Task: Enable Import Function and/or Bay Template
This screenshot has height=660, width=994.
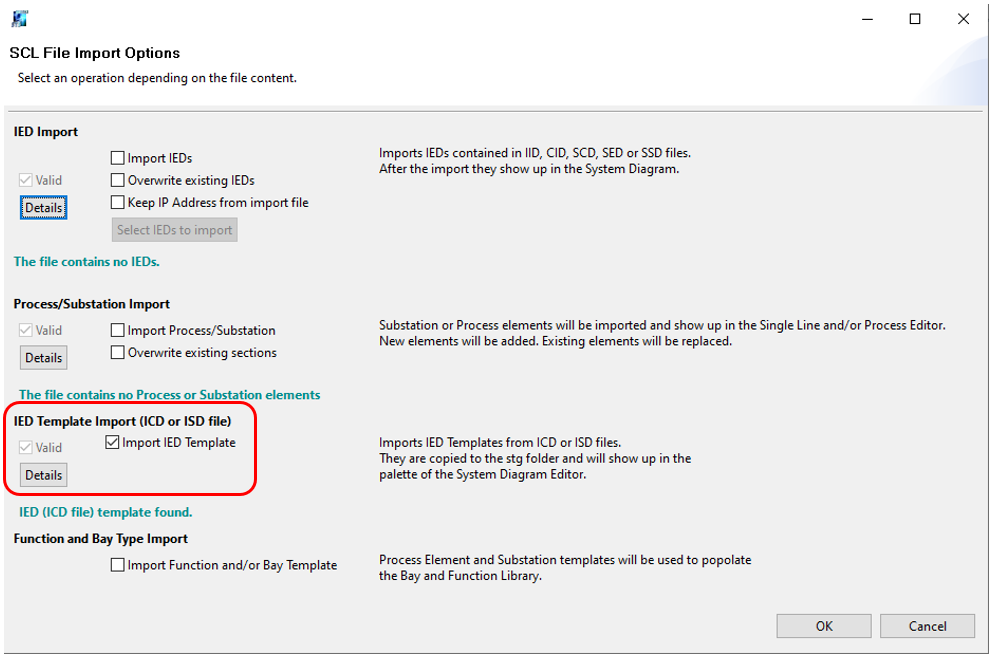Action: (118, 566)
